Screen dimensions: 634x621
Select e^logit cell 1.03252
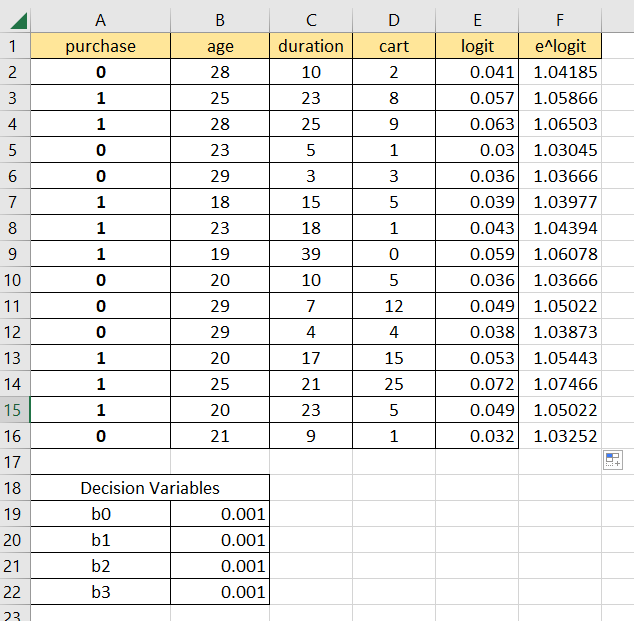coord(560,436)
